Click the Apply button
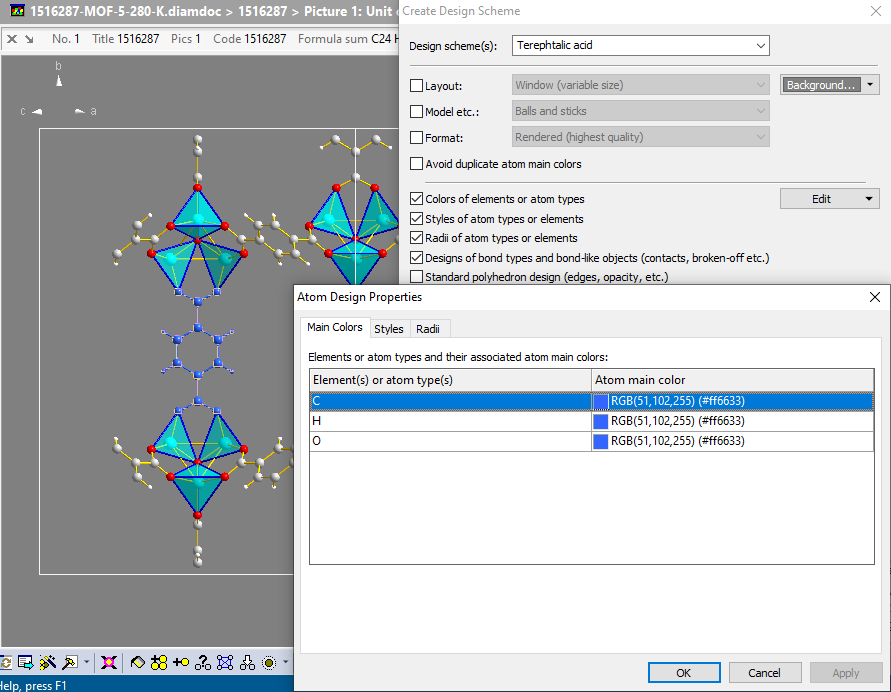 pos(846,672)
